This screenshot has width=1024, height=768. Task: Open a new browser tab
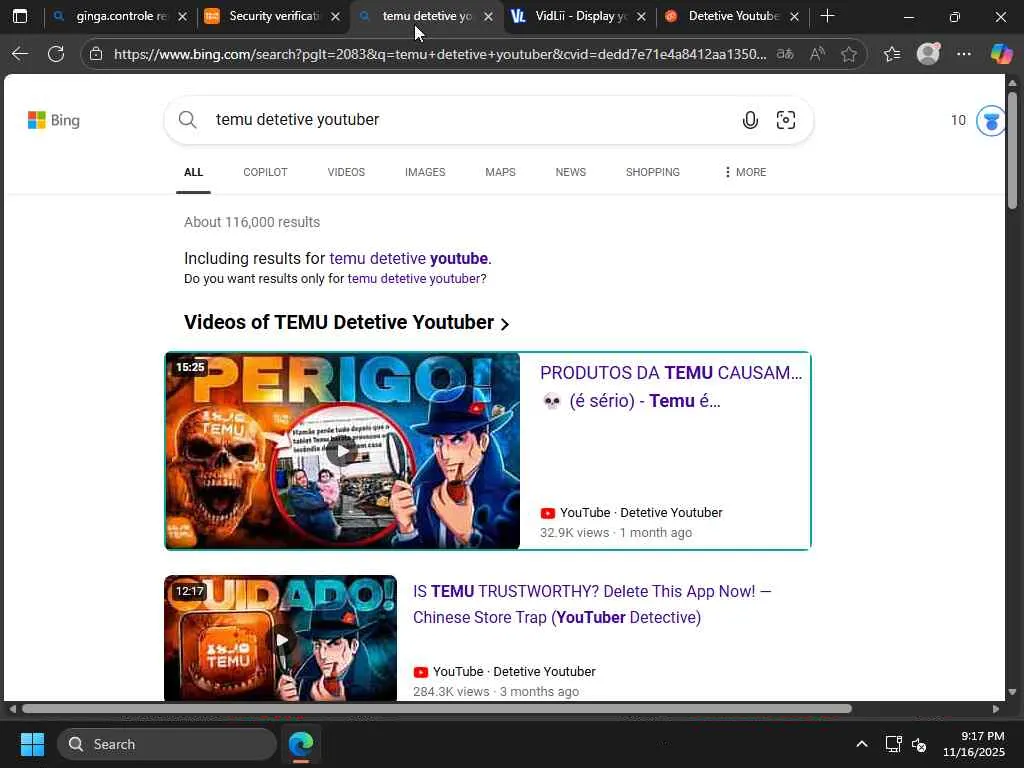click(x=827, y=16)
